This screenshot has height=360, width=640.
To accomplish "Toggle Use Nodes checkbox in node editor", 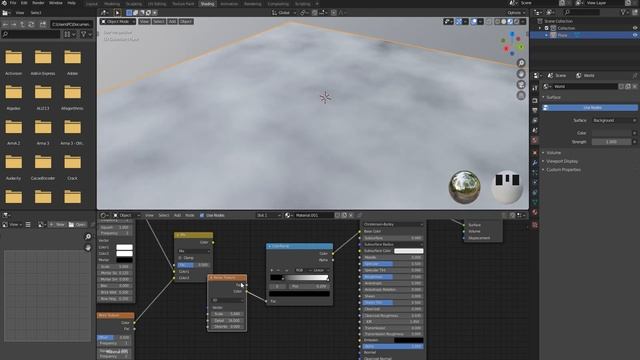I will 202,215.
